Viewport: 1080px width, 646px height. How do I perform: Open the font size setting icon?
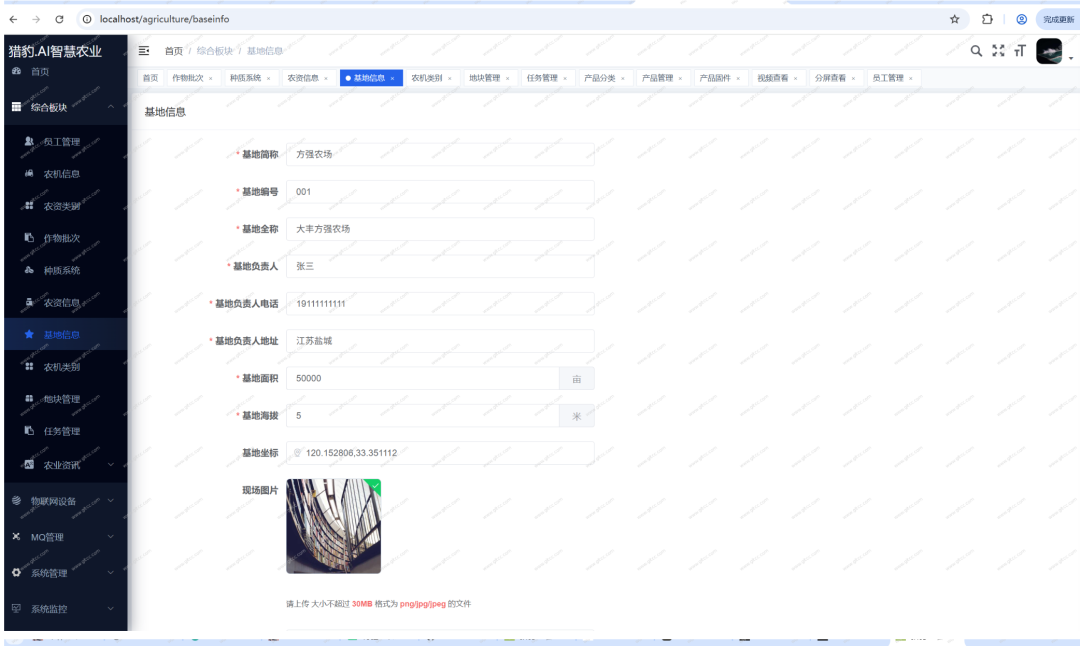click(1020, 50)
